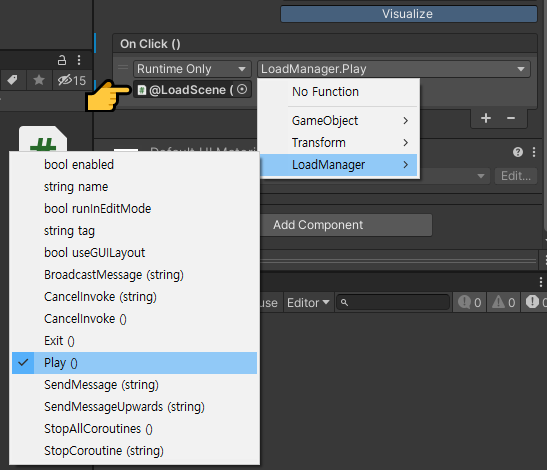Expand the LoadManager submenu

(338, 165)
